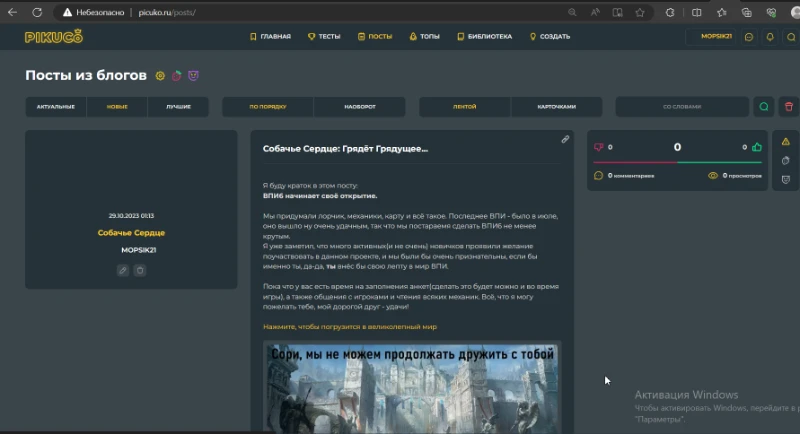Open the Топы menu item
This screenshot has width=800, height=434.
point(424,37)
